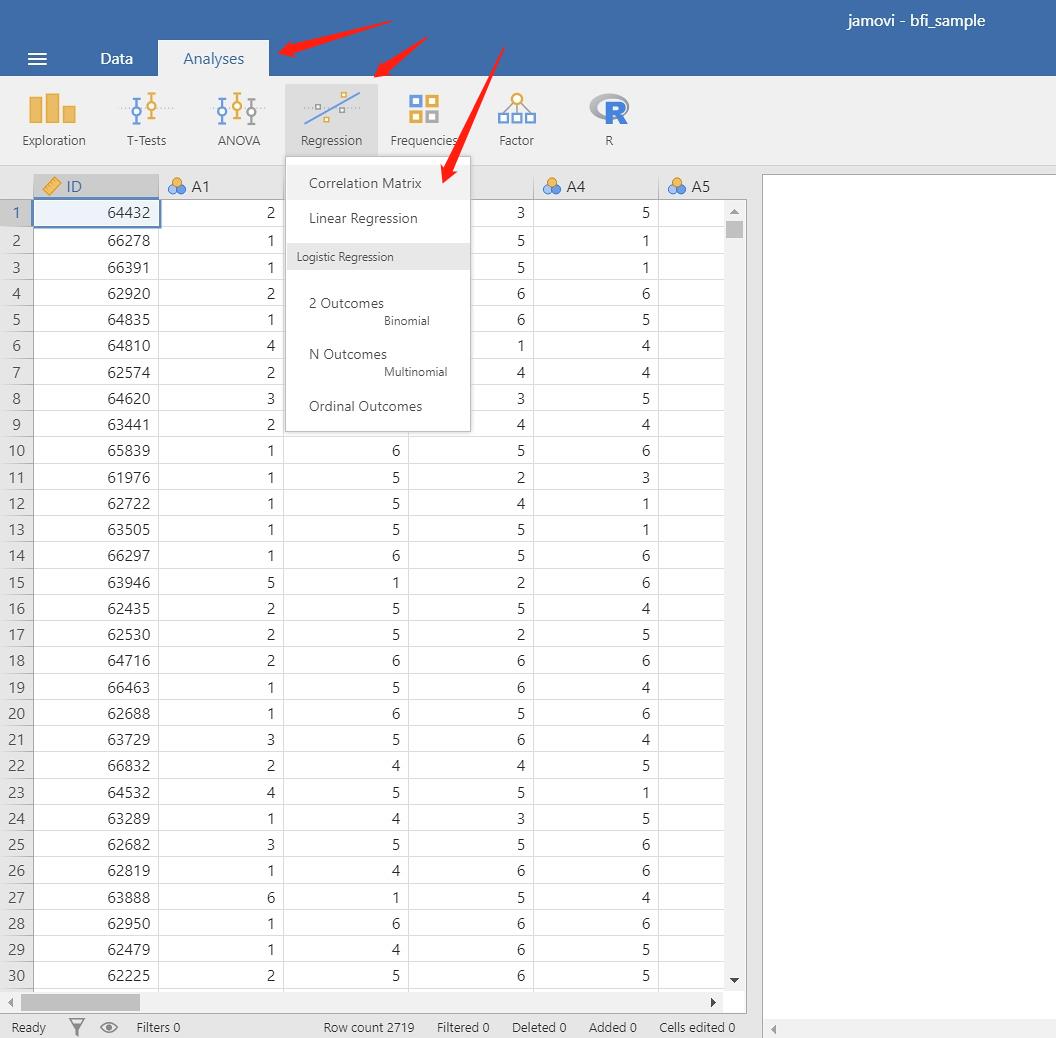Select cell with ID 64810
1056x1038 pixels.
pyautogui.click(x=96, y=346)
